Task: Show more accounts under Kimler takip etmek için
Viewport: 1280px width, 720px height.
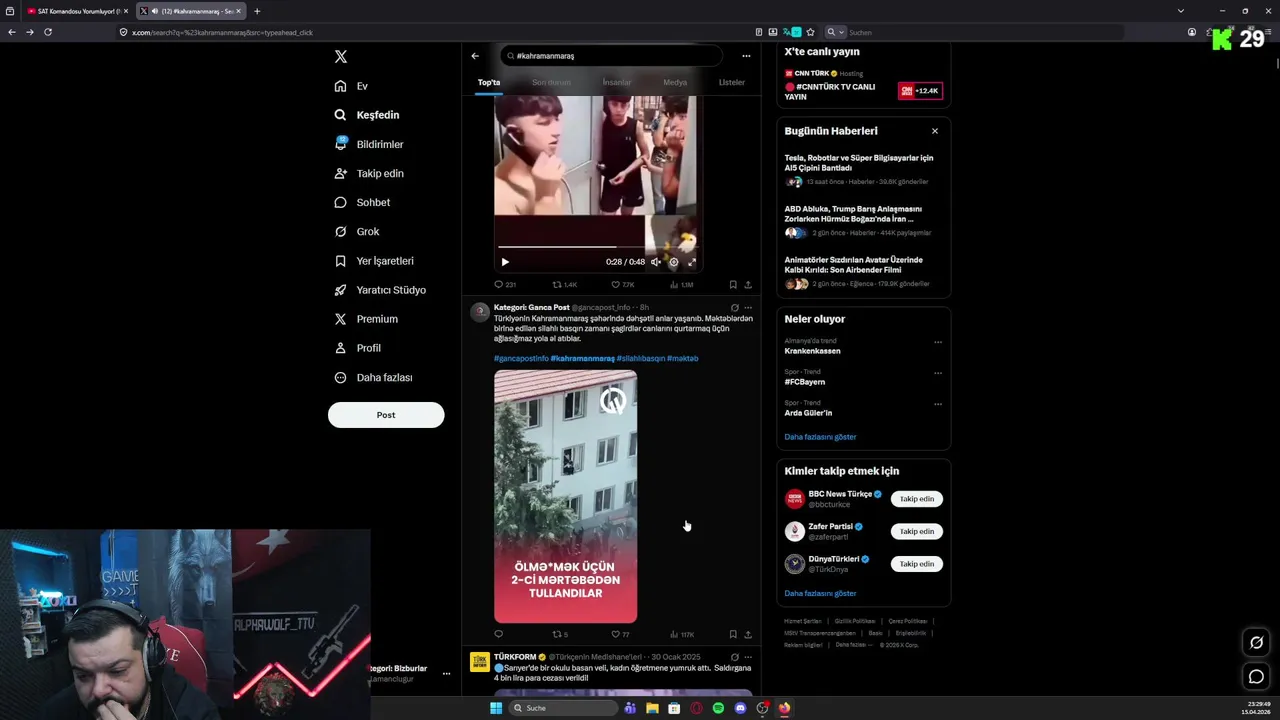Action: point(820,593)
